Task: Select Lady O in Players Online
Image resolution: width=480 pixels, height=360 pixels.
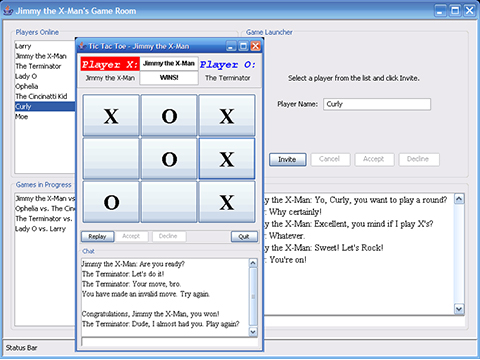Action: (x=45, y=76)
